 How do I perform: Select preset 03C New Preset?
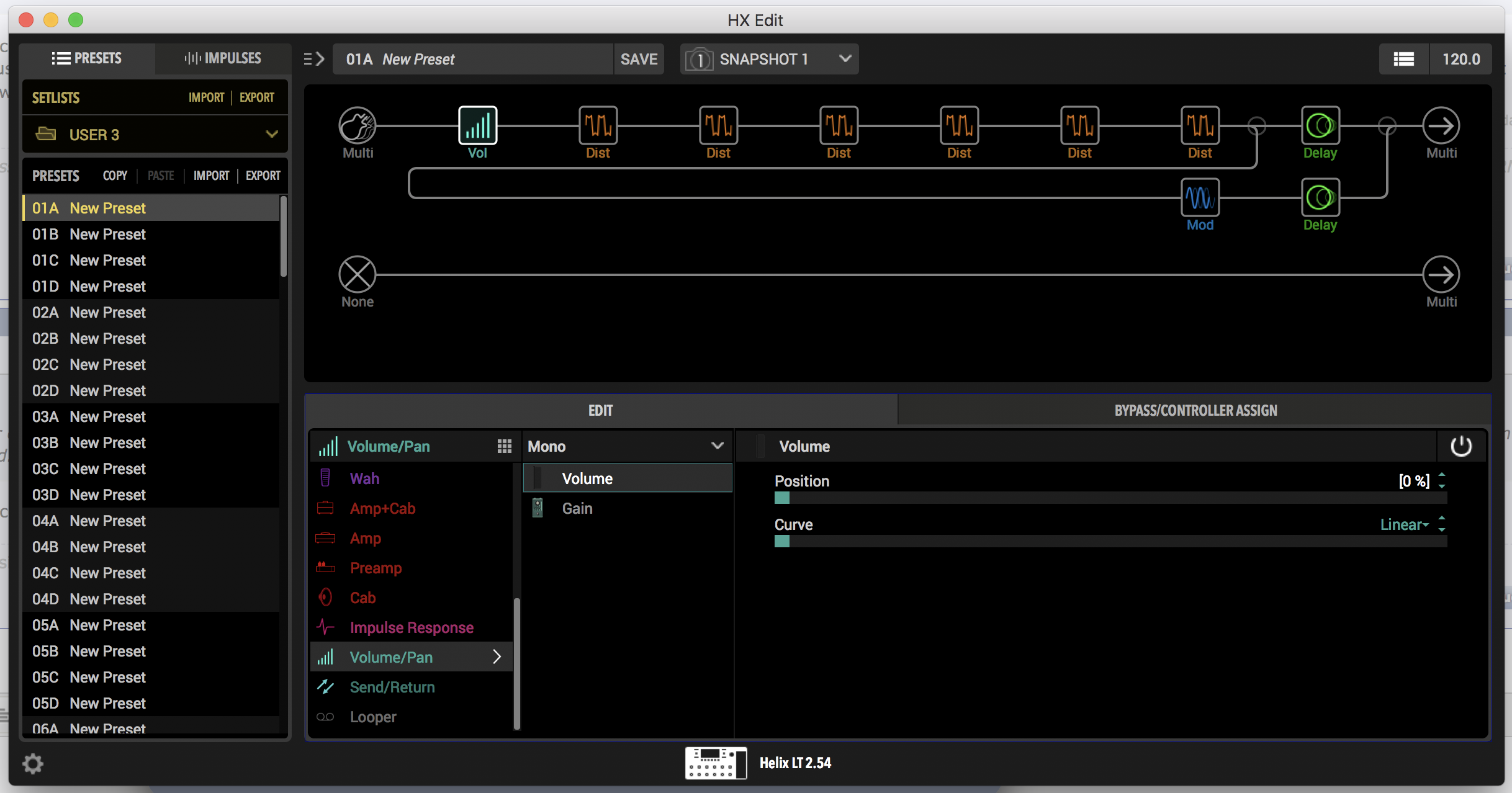click(151, 468)
